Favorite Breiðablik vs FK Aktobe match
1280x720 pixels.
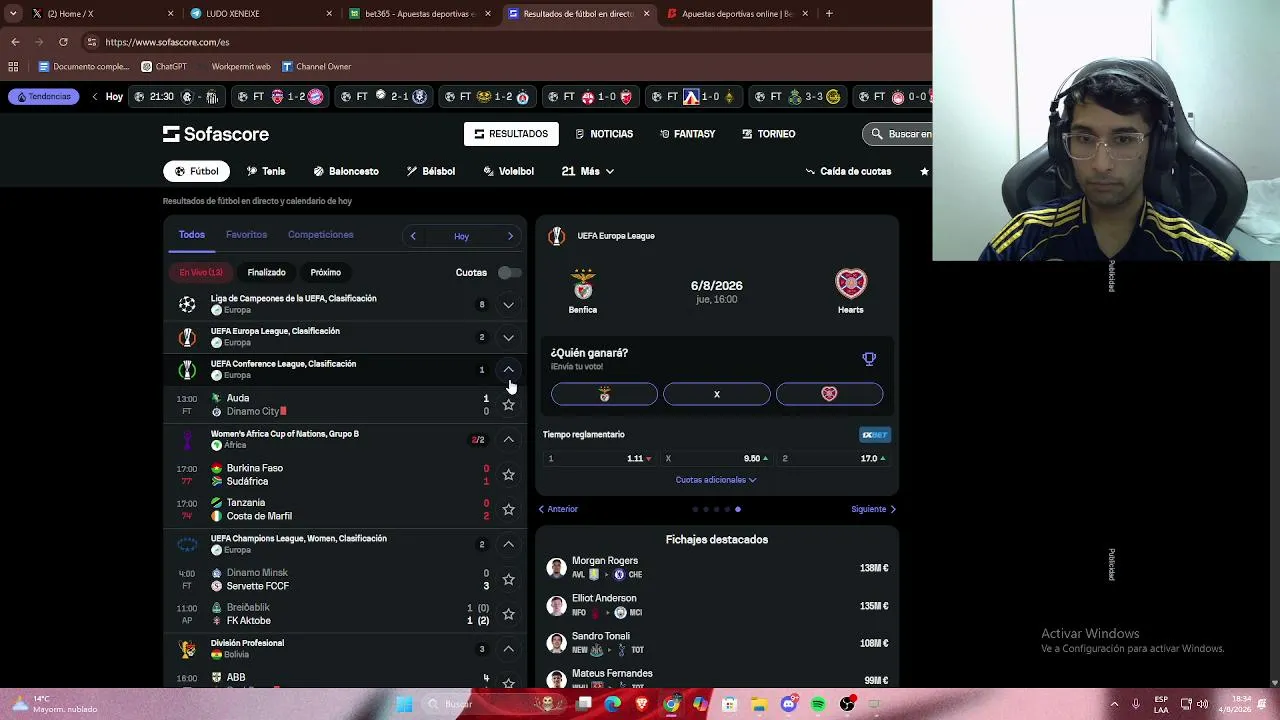(508, 614)
